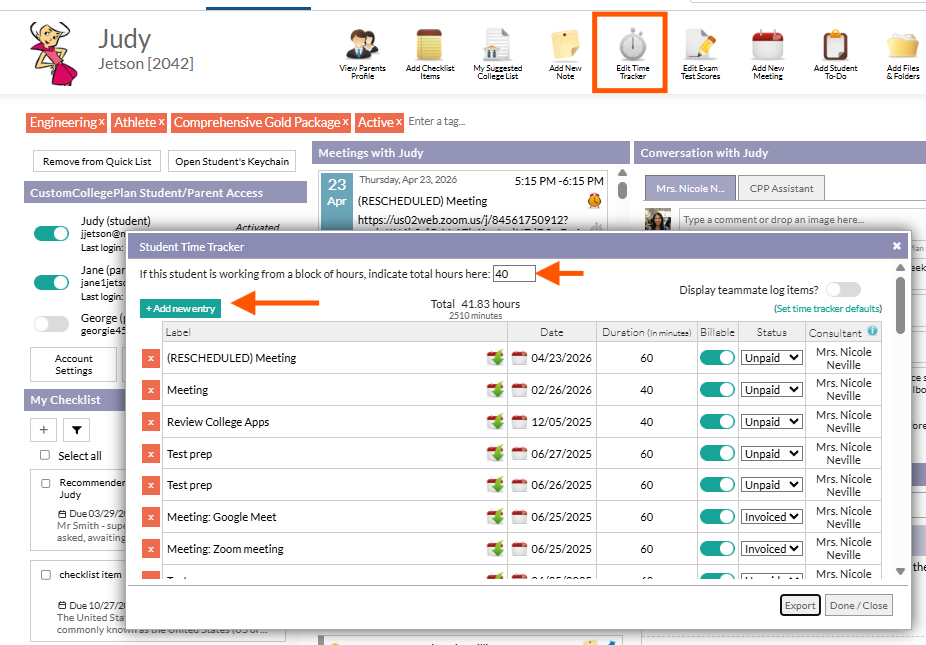Click the Add new entry button
This screenshot has width=926, height=645.
click(180, 308)
